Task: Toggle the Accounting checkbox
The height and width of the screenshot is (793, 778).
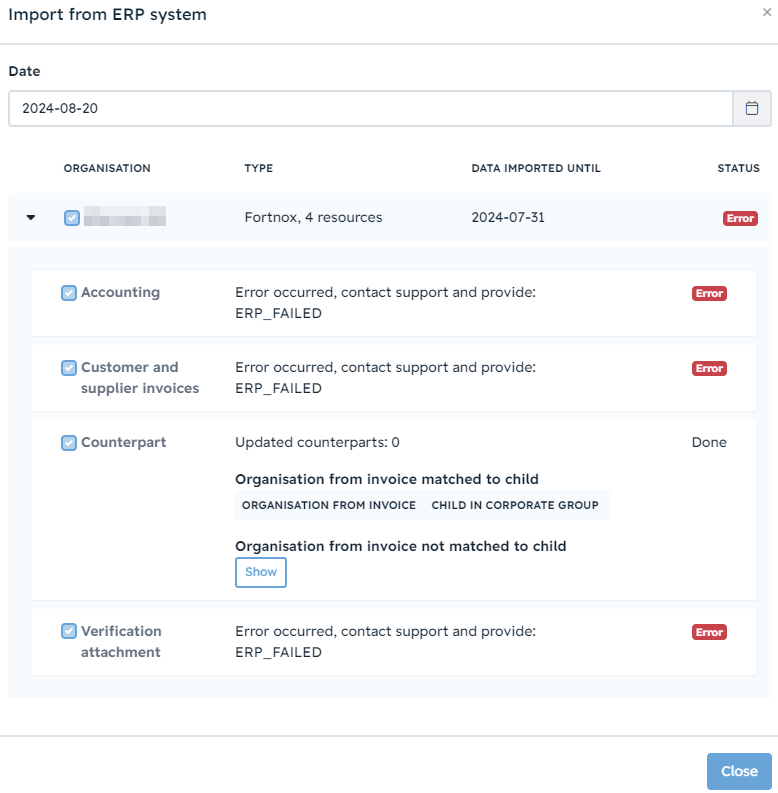Action: 69,293
